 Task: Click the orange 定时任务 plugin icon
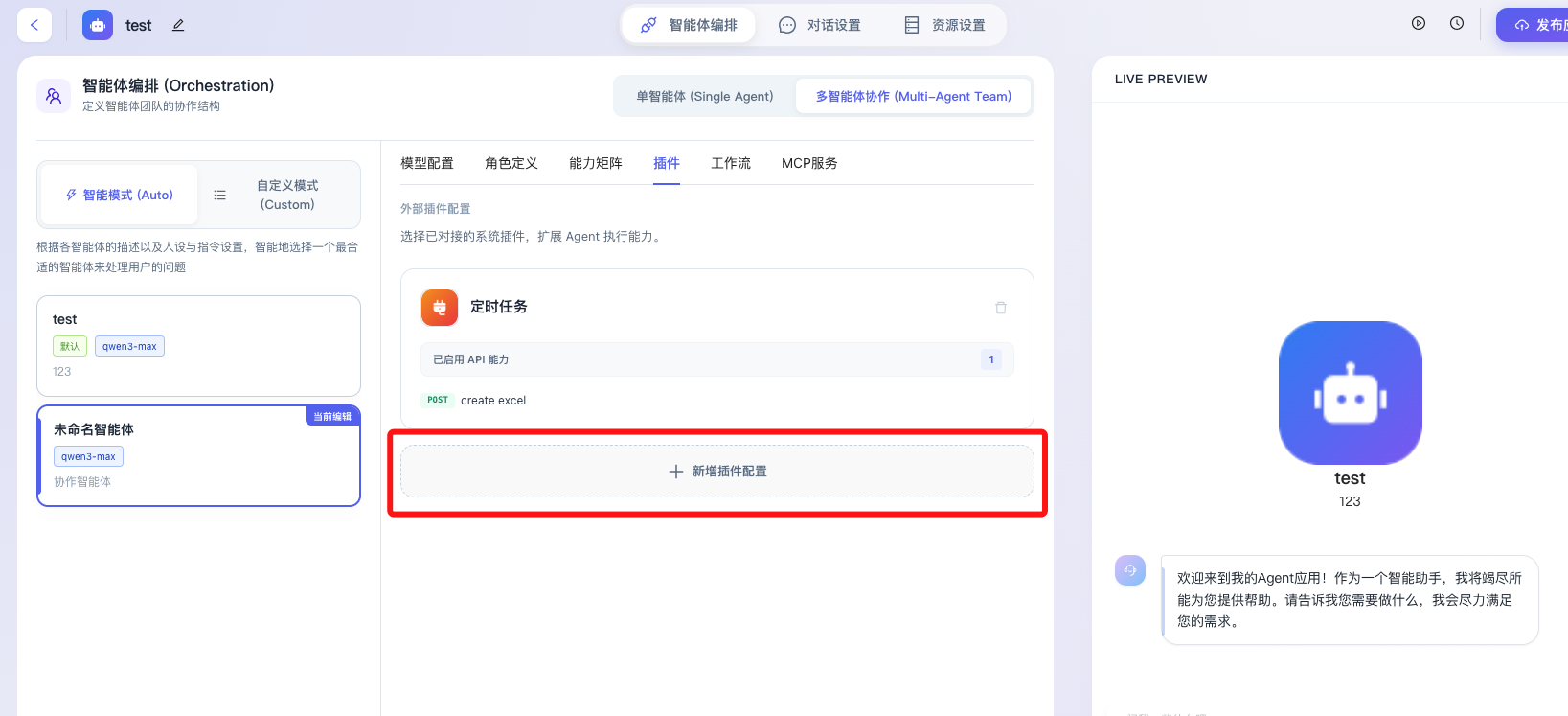coord(440,308)
